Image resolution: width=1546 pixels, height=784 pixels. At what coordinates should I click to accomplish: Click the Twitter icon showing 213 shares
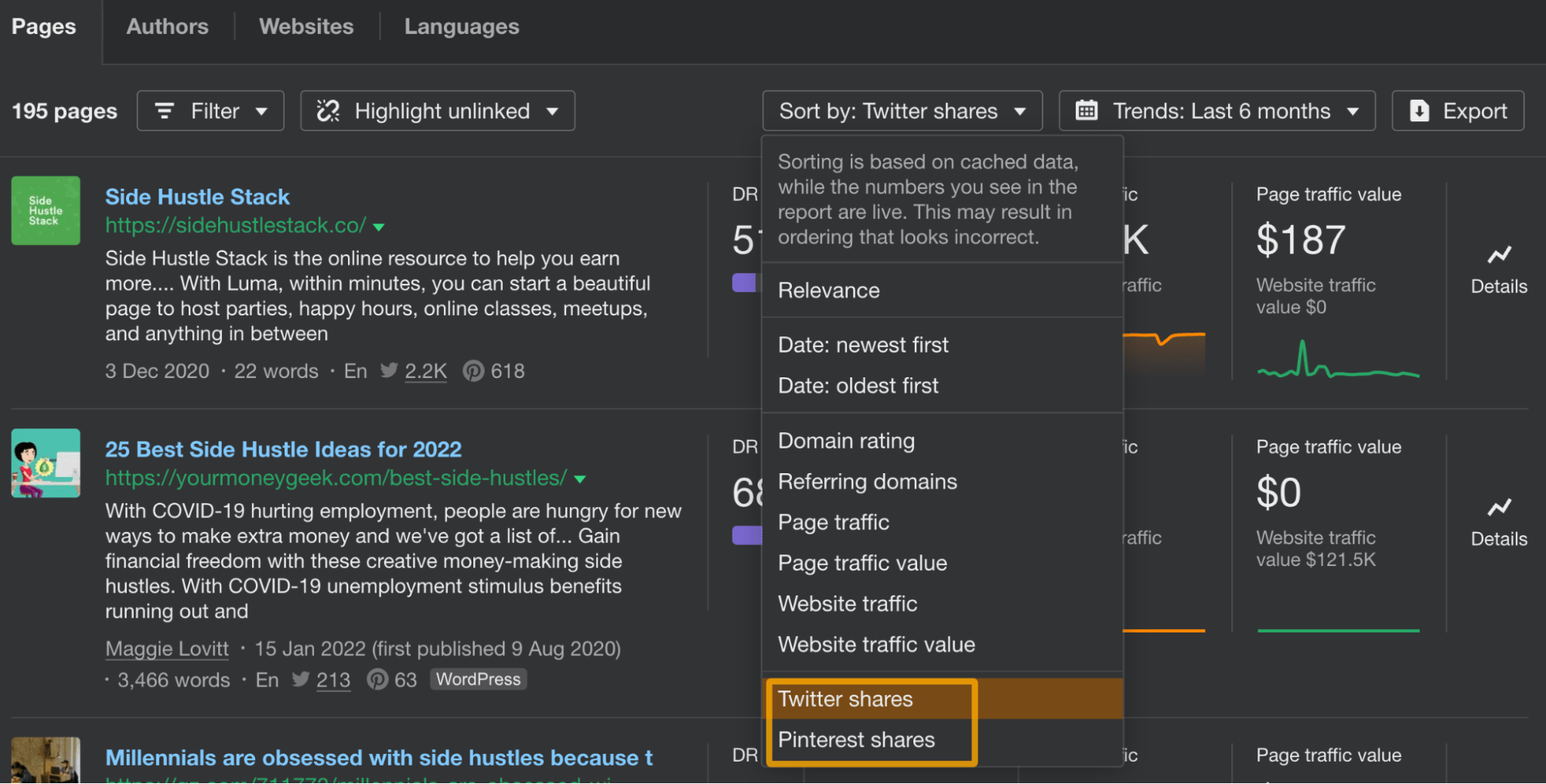click(300, 679)
